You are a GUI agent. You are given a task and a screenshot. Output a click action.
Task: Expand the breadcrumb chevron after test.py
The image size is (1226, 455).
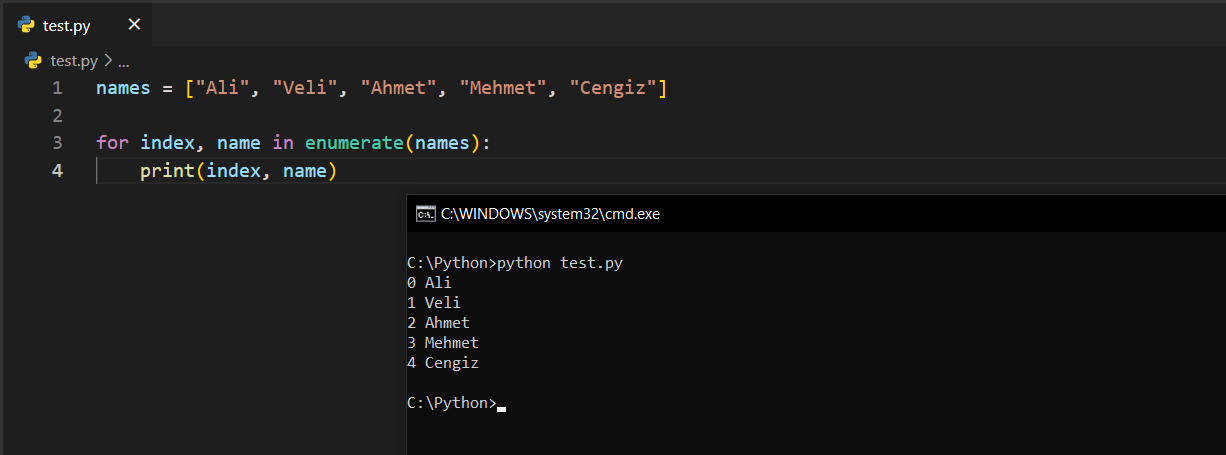[x=108, y=61]
